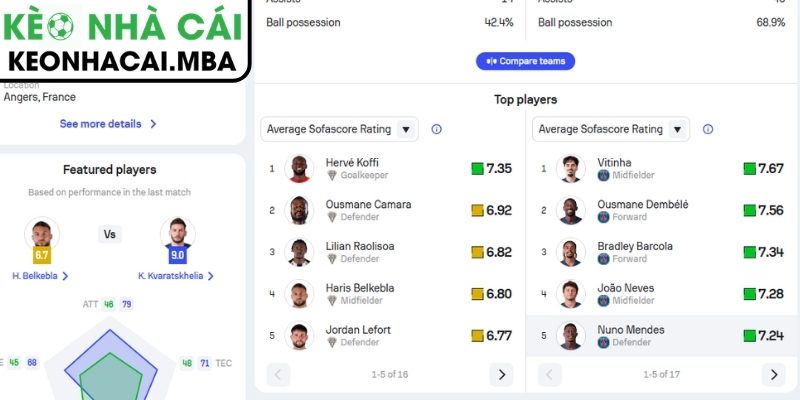Click Vitinha's player avatar
The height and width of the screenshot is (400, 800).
point(571,169)
